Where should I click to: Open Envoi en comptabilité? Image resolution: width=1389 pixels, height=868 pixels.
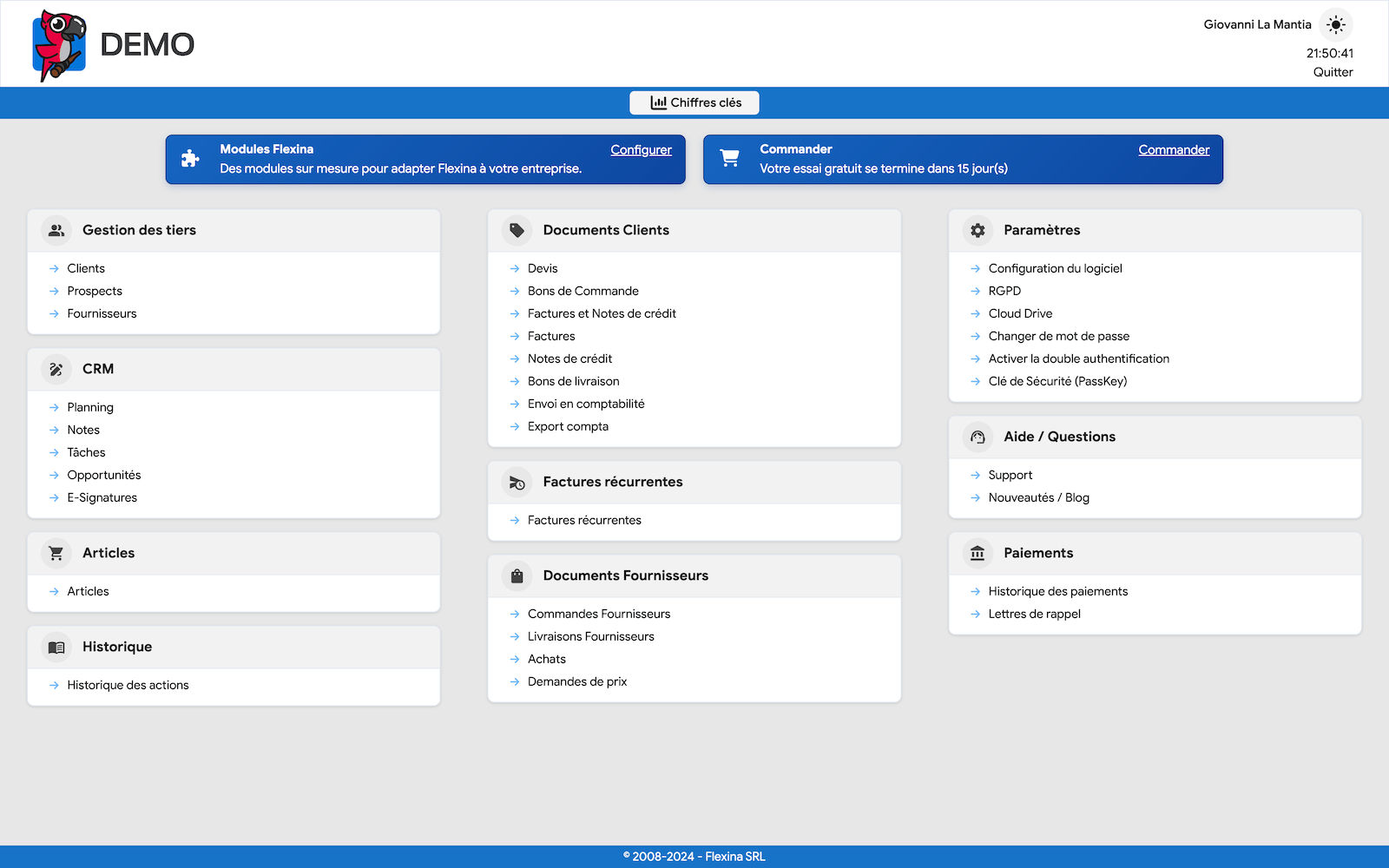click(586, 404)
